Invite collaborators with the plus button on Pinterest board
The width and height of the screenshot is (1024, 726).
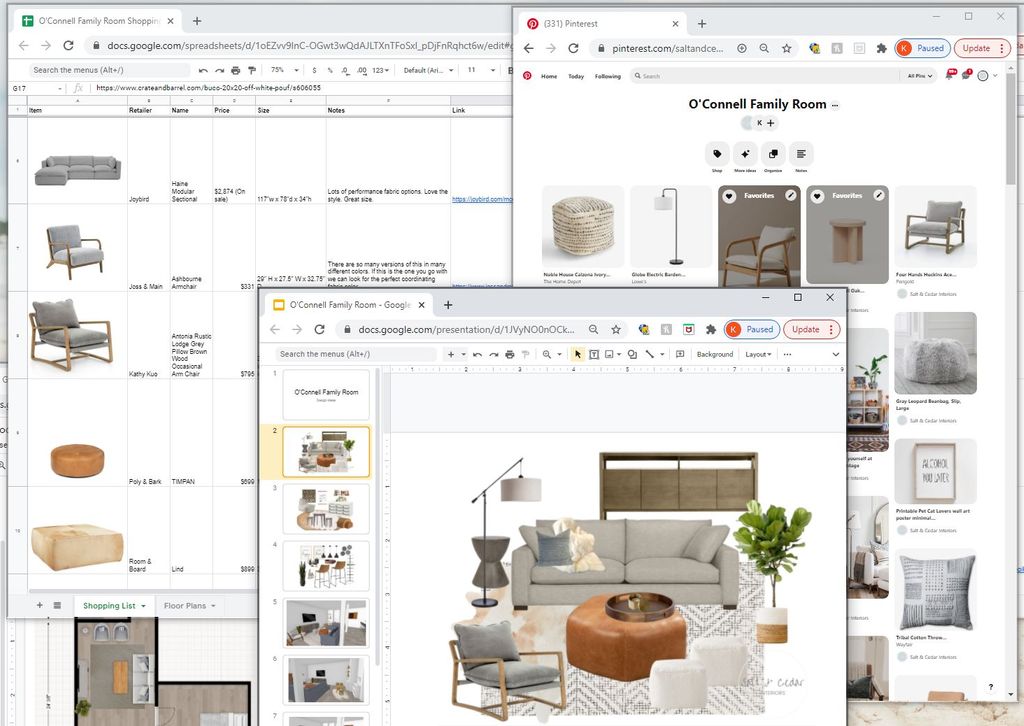pos(771,123)
